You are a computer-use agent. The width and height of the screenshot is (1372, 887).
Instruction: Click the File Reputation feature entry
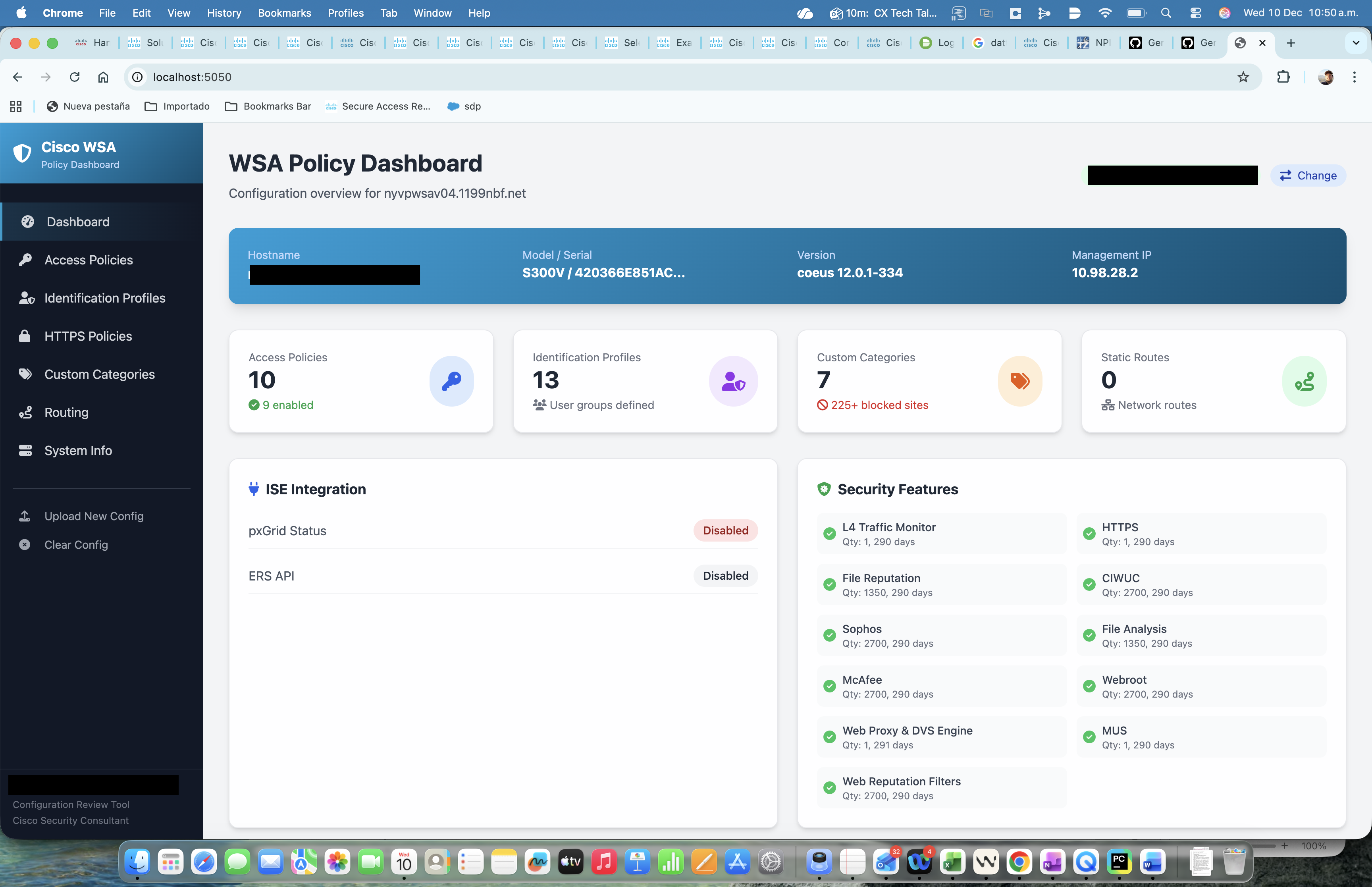coord(941,584)
